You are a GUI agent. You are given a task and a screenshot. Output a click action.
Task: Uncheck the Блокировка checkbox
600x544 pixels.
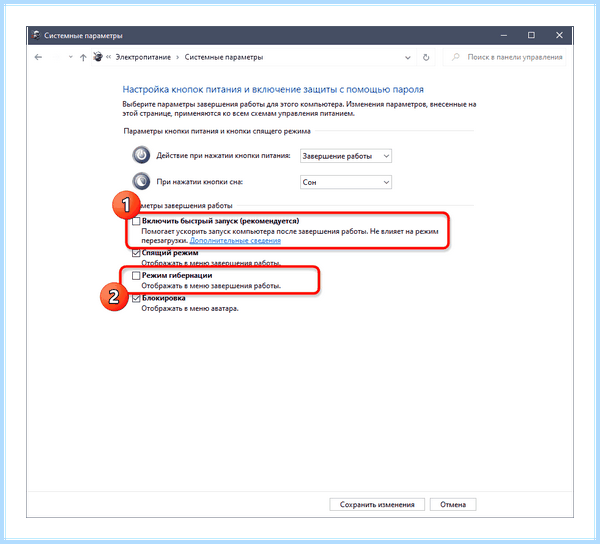click(136, 298)
